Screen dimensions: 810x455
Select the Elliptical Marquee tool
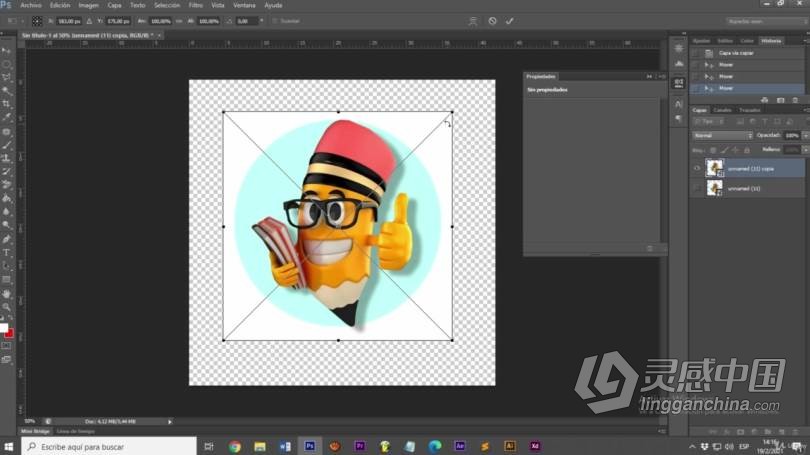tap(6, 64)
